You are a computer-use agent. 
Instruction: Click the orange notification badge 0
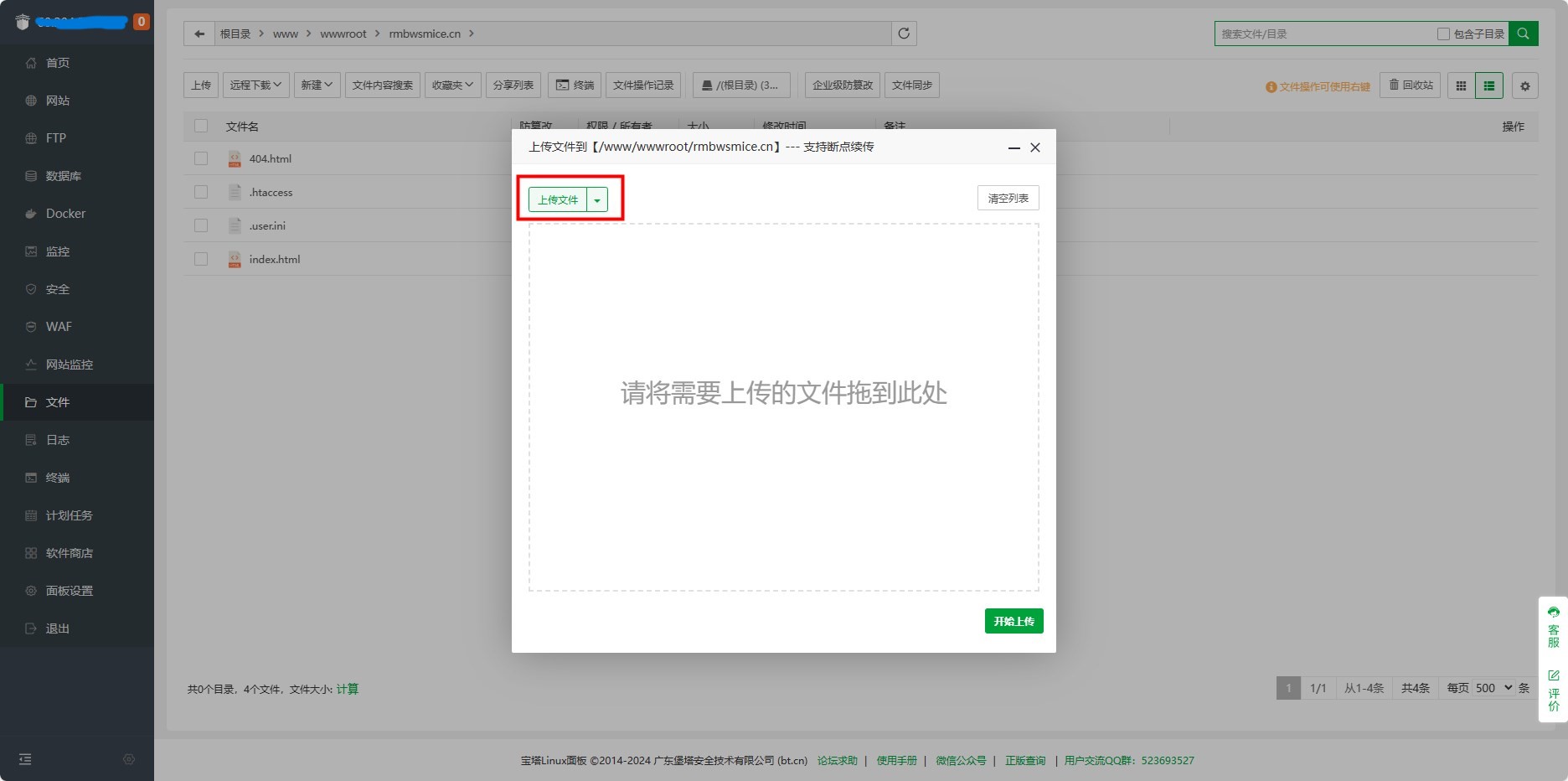pos(142,22)
